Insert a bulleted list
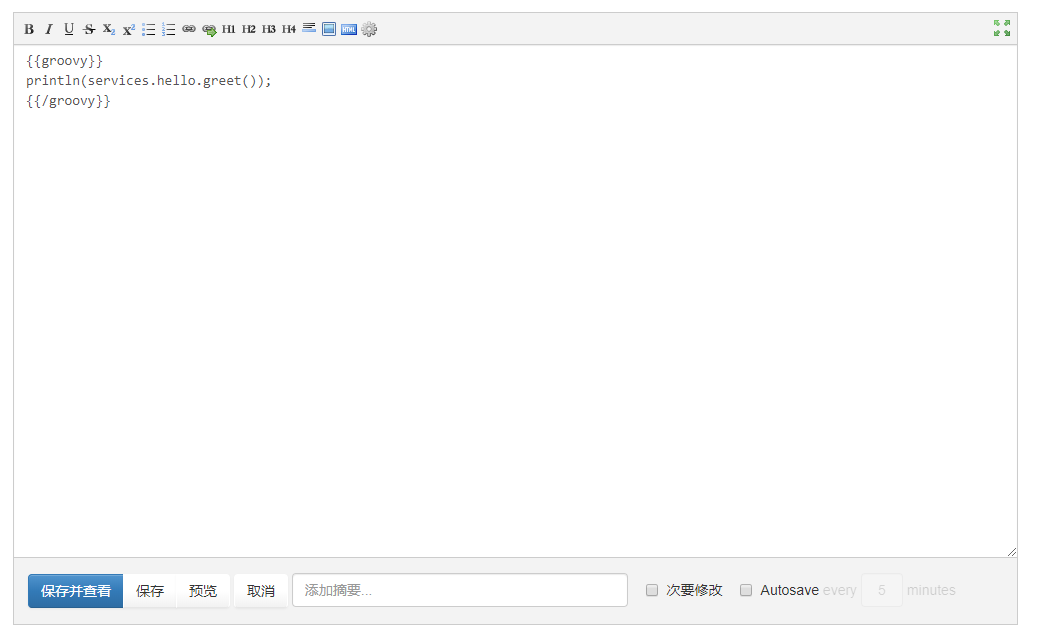The height and width of the screenshot is (631, 1047). tap(149, 29)
